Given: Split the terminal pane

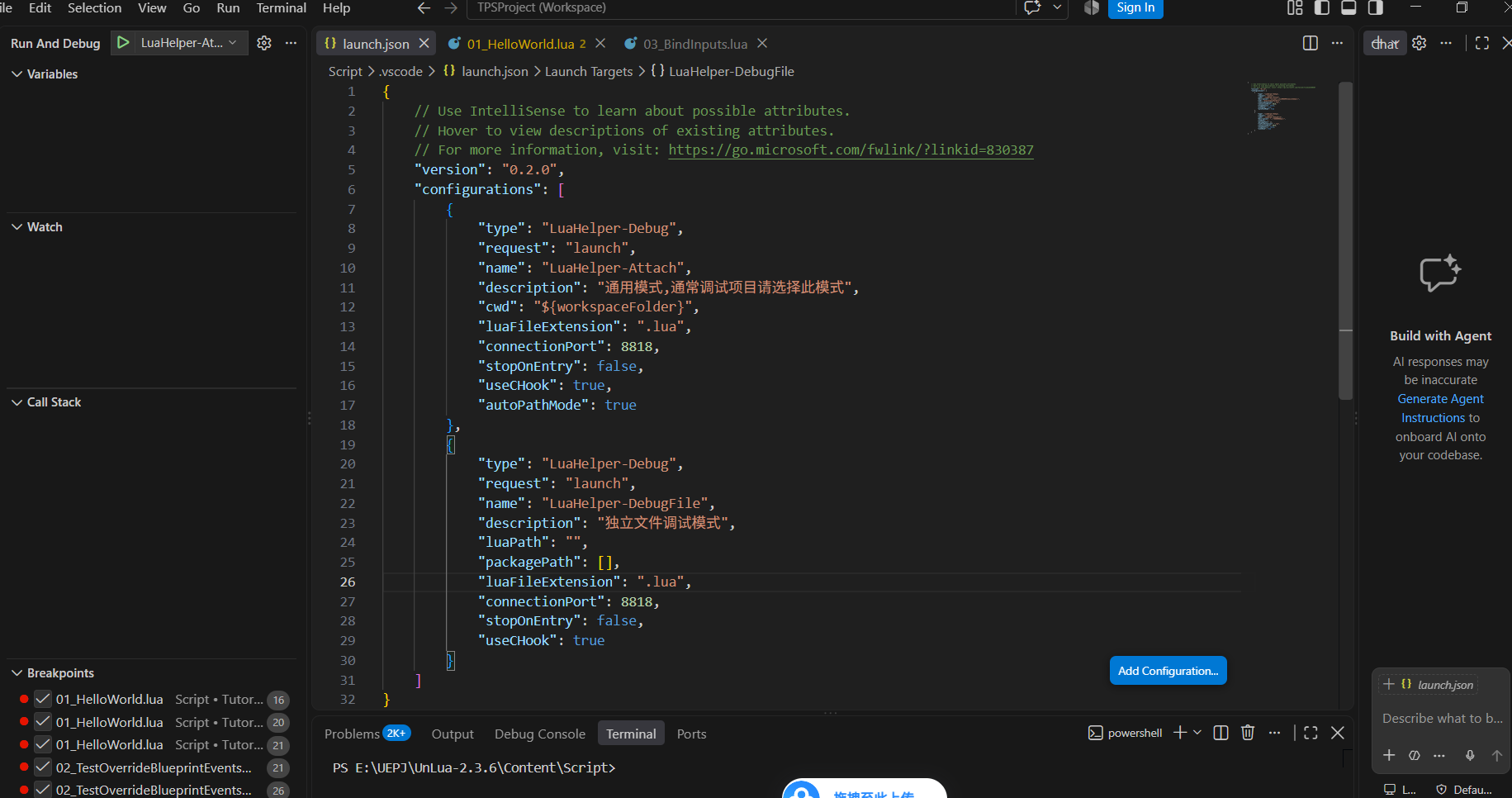Looking at the screenshot, I should [x=1221, y=733].
